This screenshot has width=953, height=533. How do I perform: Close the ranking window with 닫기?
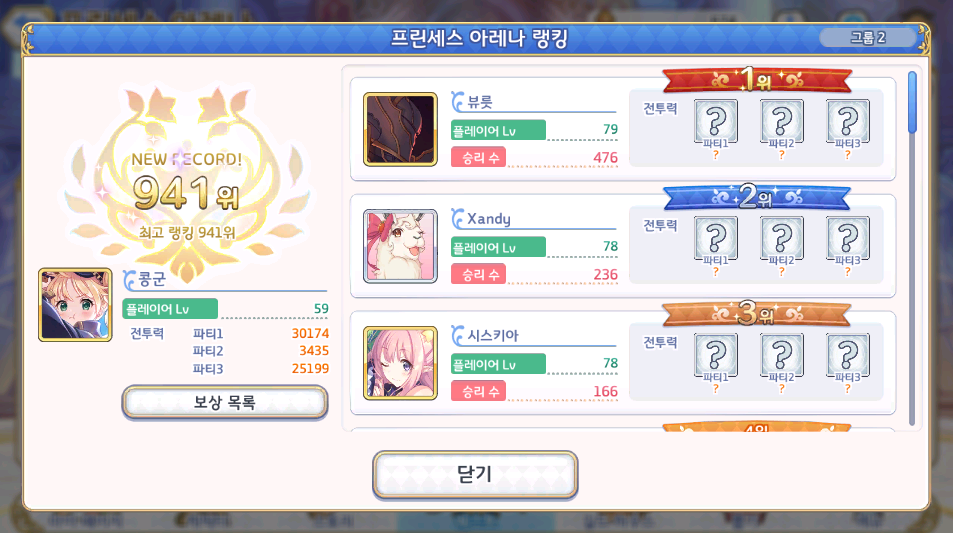click(475, 475)
